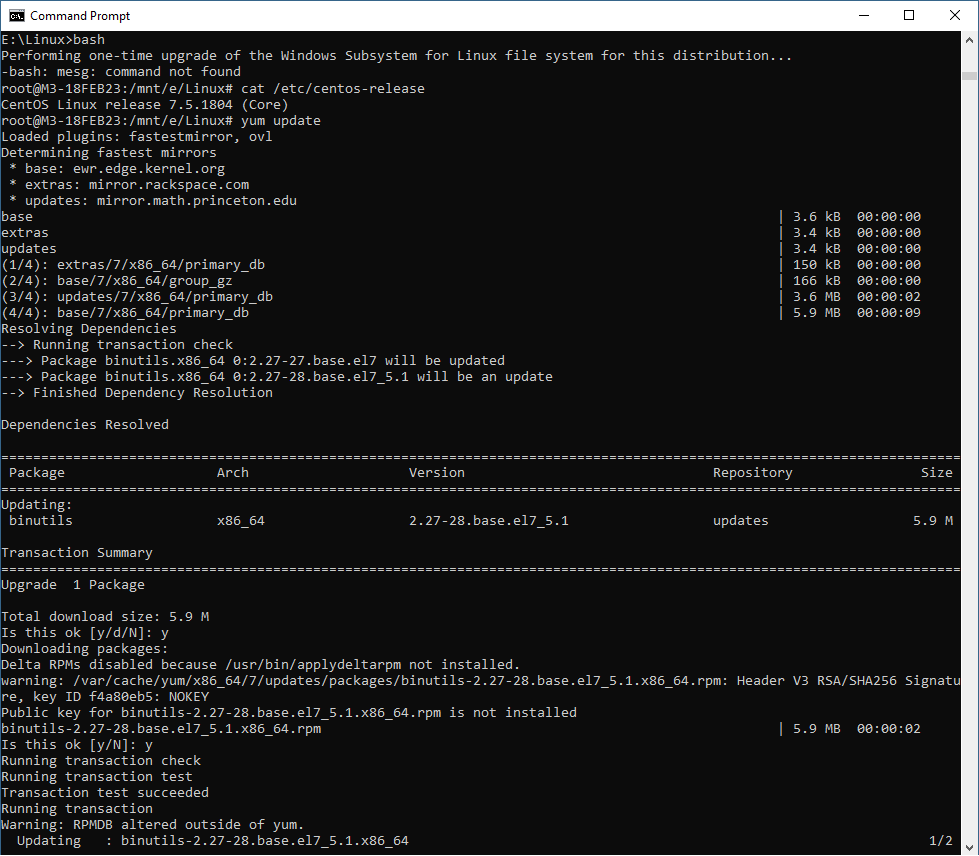The height and width of the screenshot is (856, 979).
Task: Click the 'E:\Linux>bash' command line
Action: coord(53,39)
